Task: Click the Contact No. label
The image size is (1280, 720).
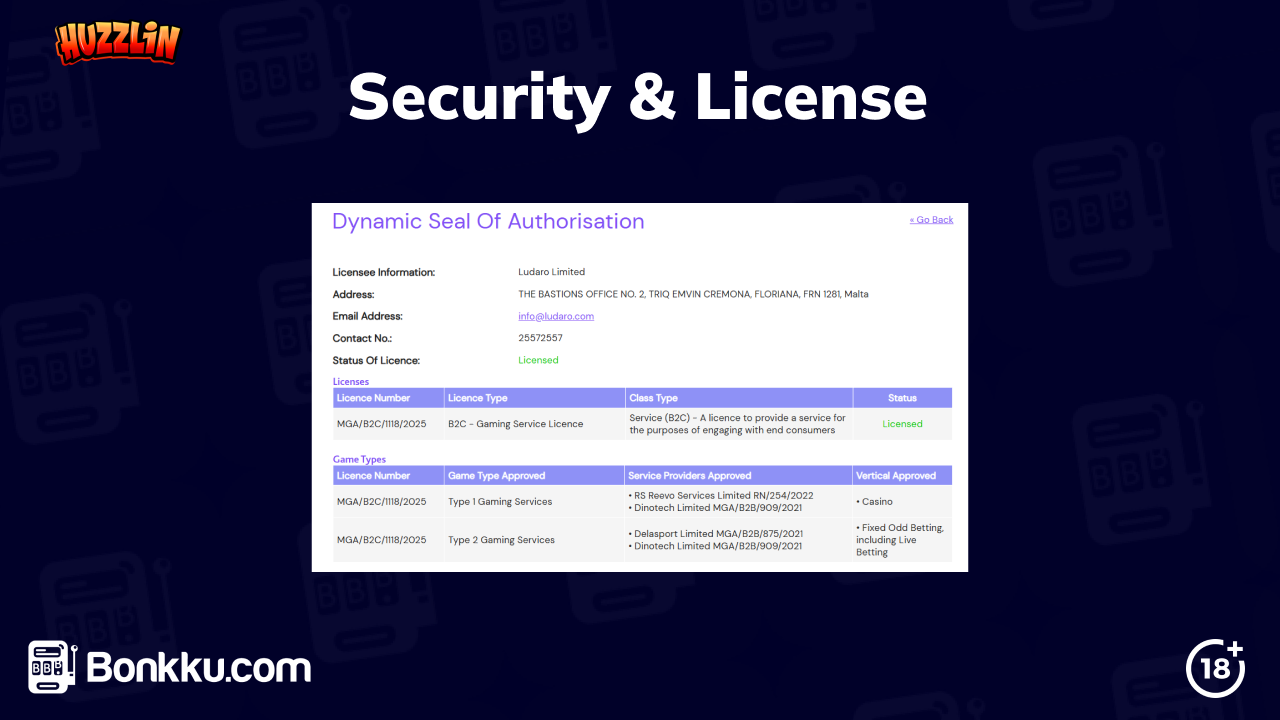Action: (x=362, y=338)
